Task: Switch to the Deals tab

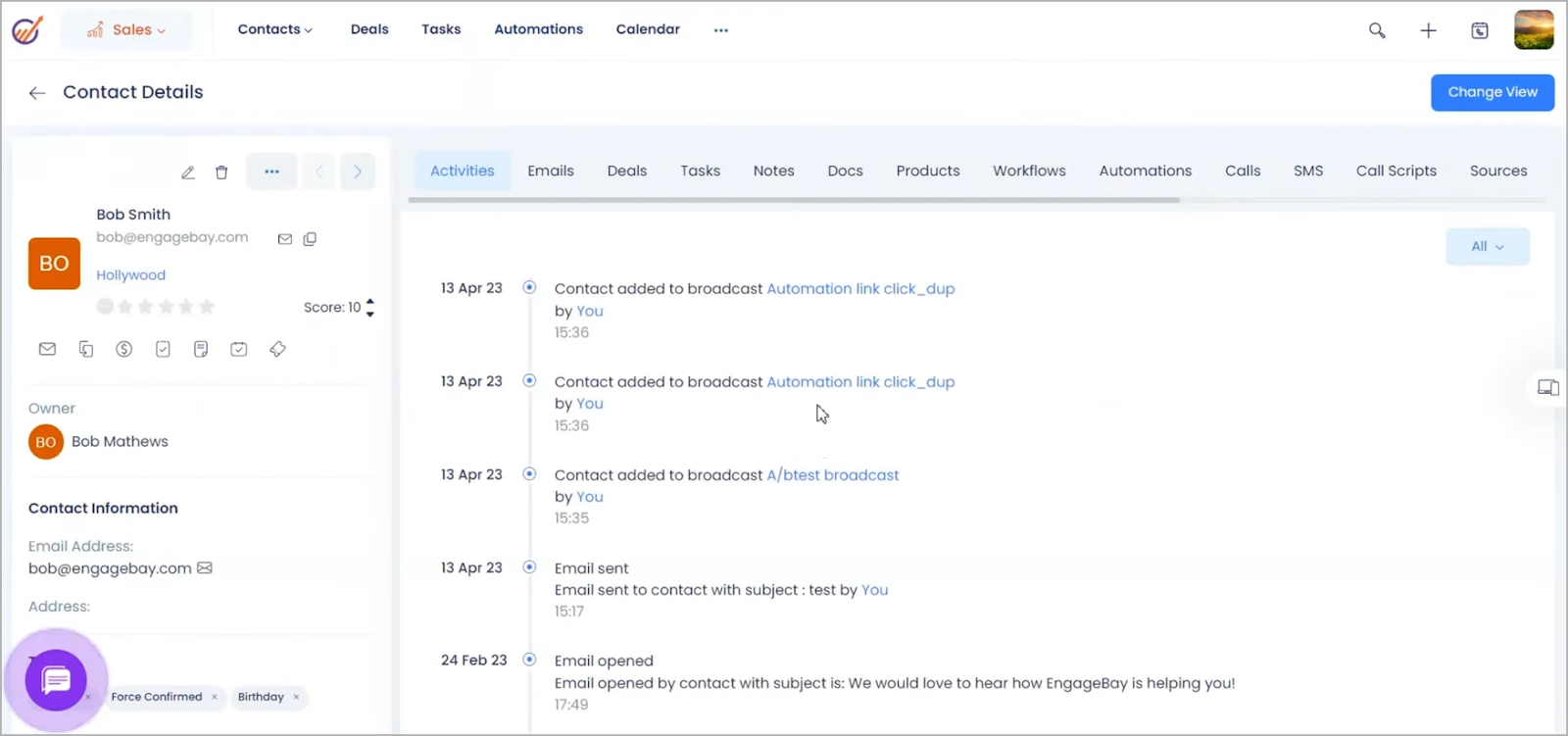Action: coord(627,171)
